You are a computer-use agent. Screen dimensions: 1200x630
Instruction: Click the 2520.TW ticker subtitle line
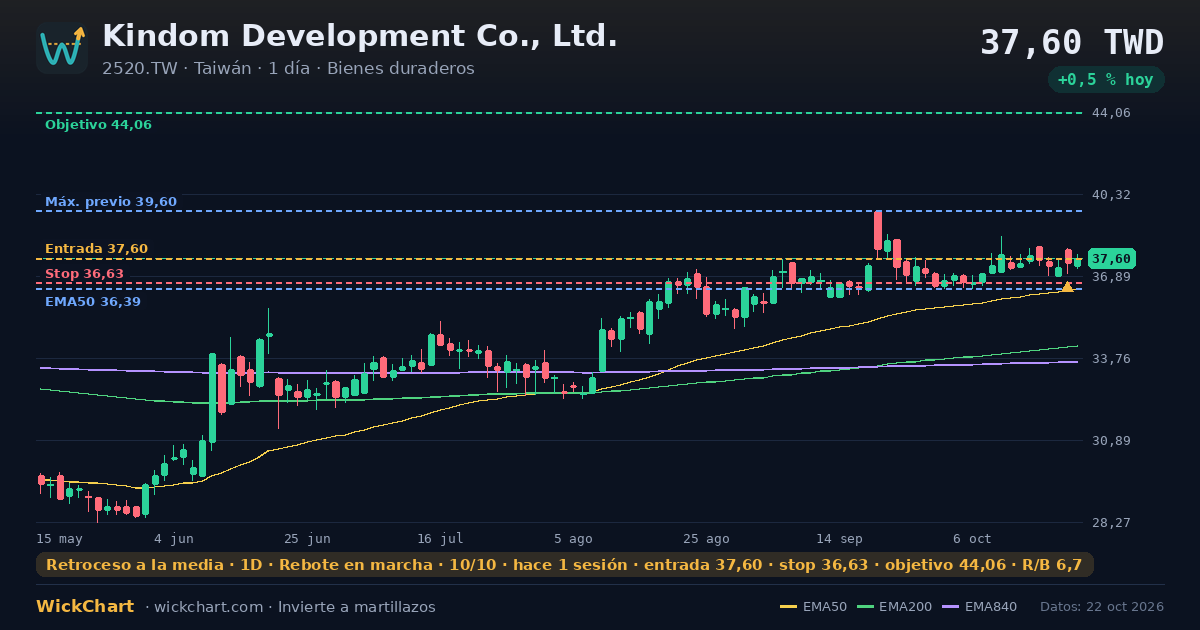288,69
